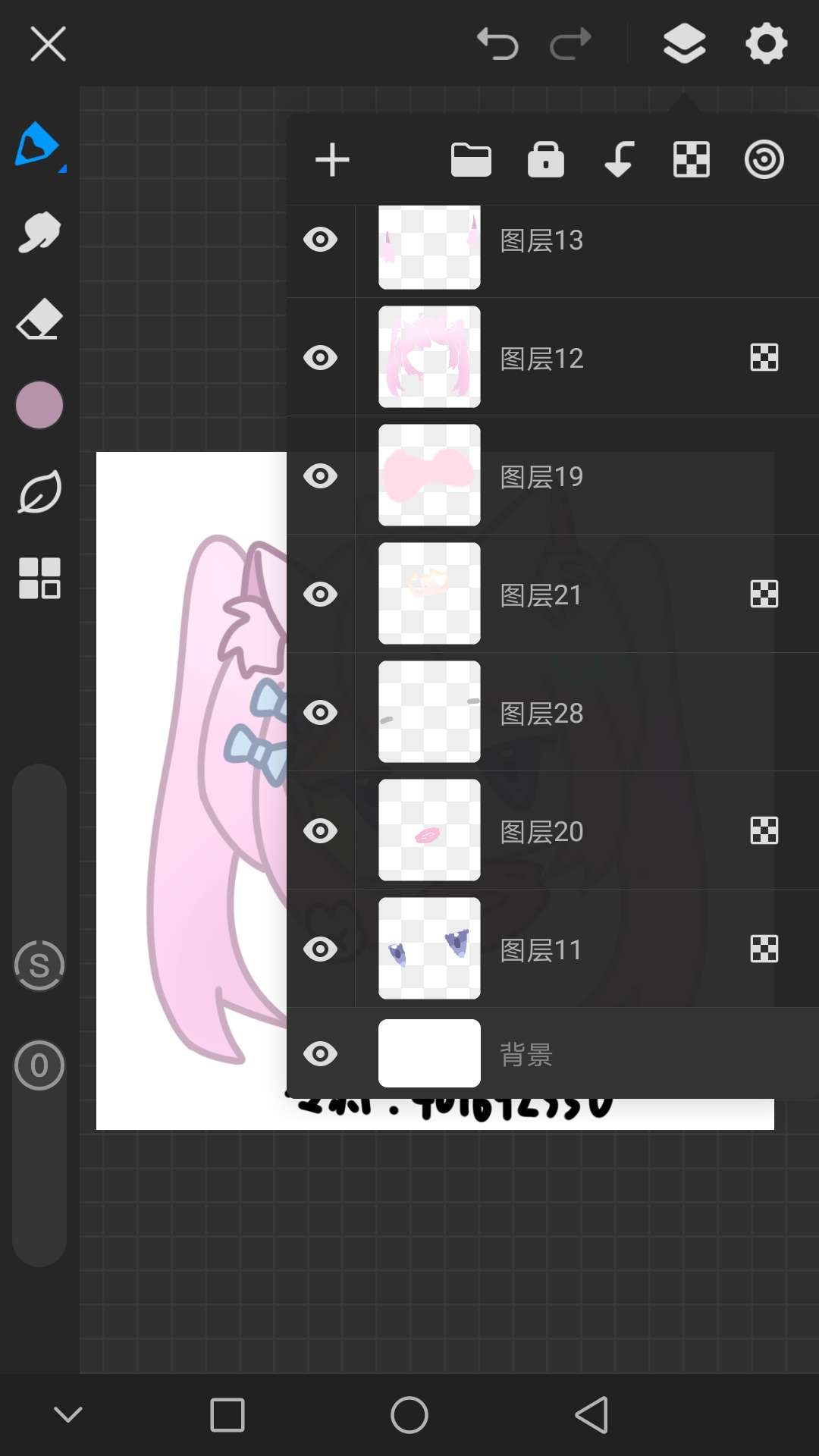Create a new layer folder
The height and width of the screenshot is (1456, 819).
click(x=471, y=160)
